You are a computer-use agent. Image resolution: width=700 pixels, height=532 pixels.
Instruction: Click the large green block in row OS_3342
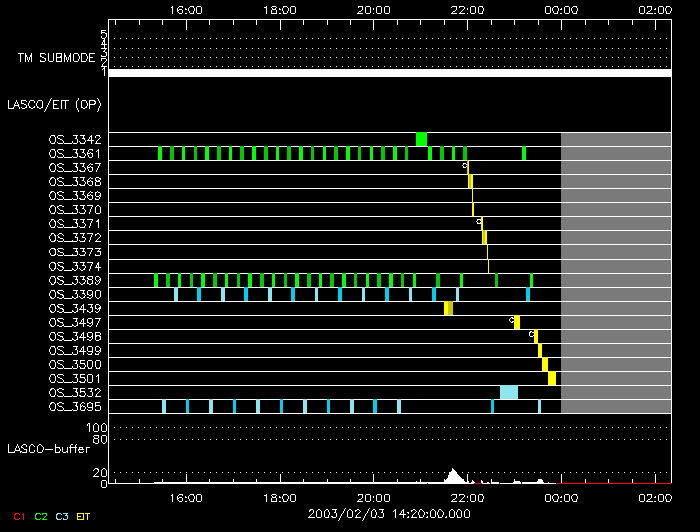pos(422,139)
